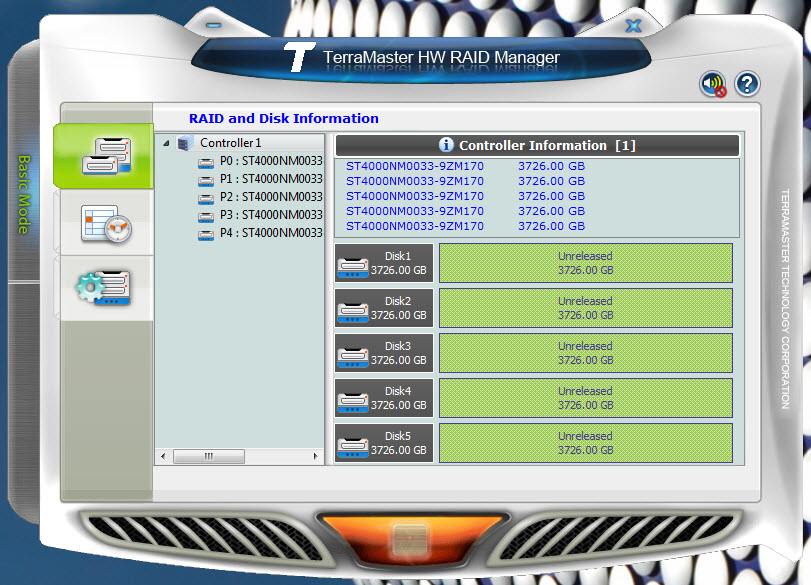
Task: Open the help question mark icon
Action: (747, 84)
